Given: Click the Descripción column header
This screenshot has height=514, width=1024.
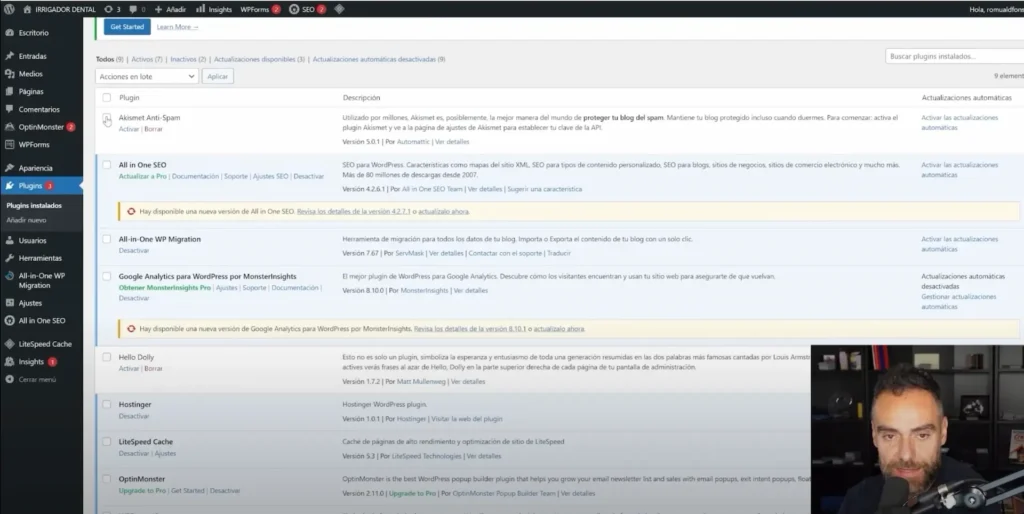Looking at the screenshot, I should tap(361, 97).
